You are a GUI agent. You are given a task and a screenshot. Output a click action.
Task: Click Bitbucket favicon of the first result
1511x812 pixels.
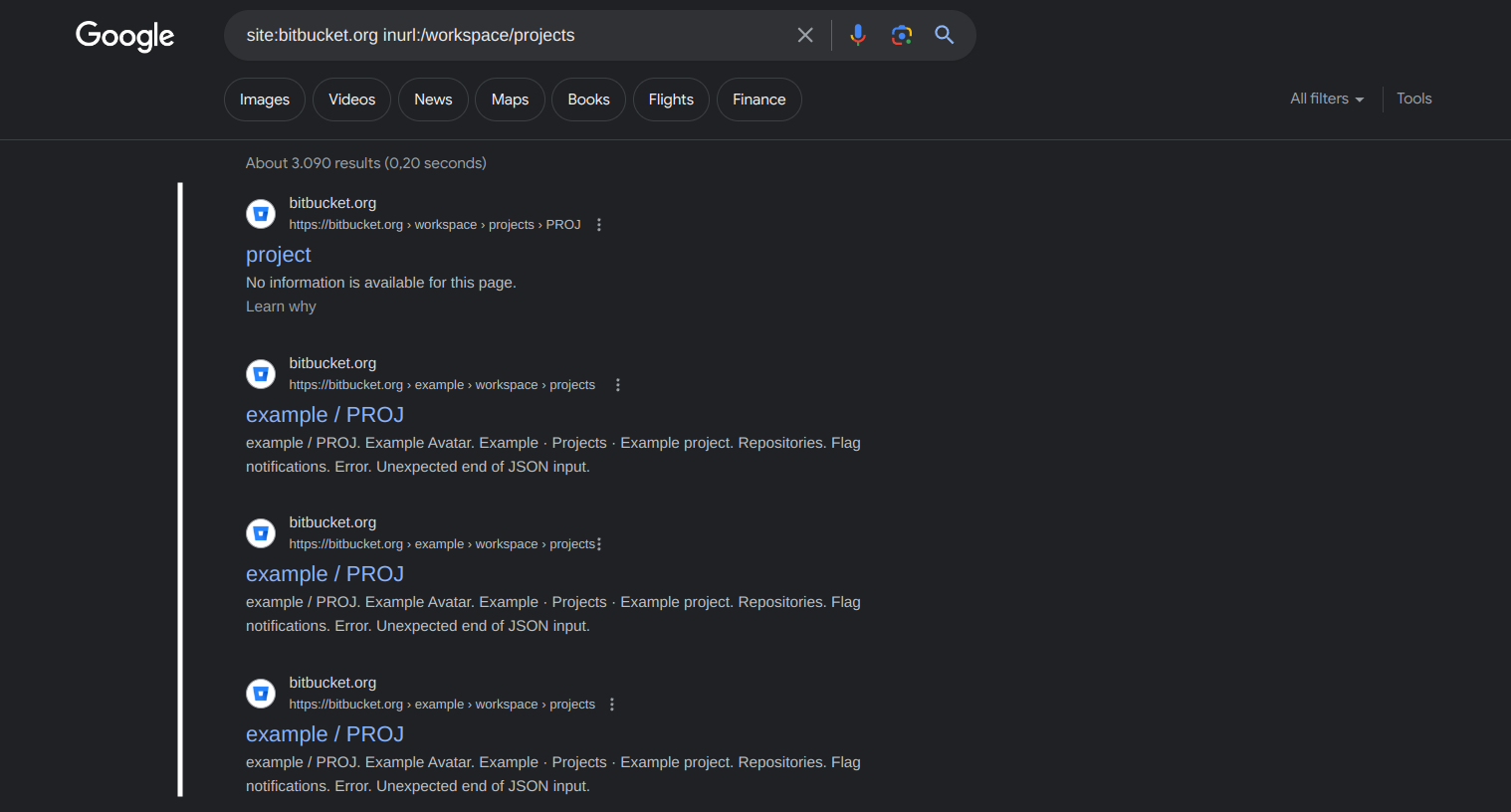click(x=261, y=213)
